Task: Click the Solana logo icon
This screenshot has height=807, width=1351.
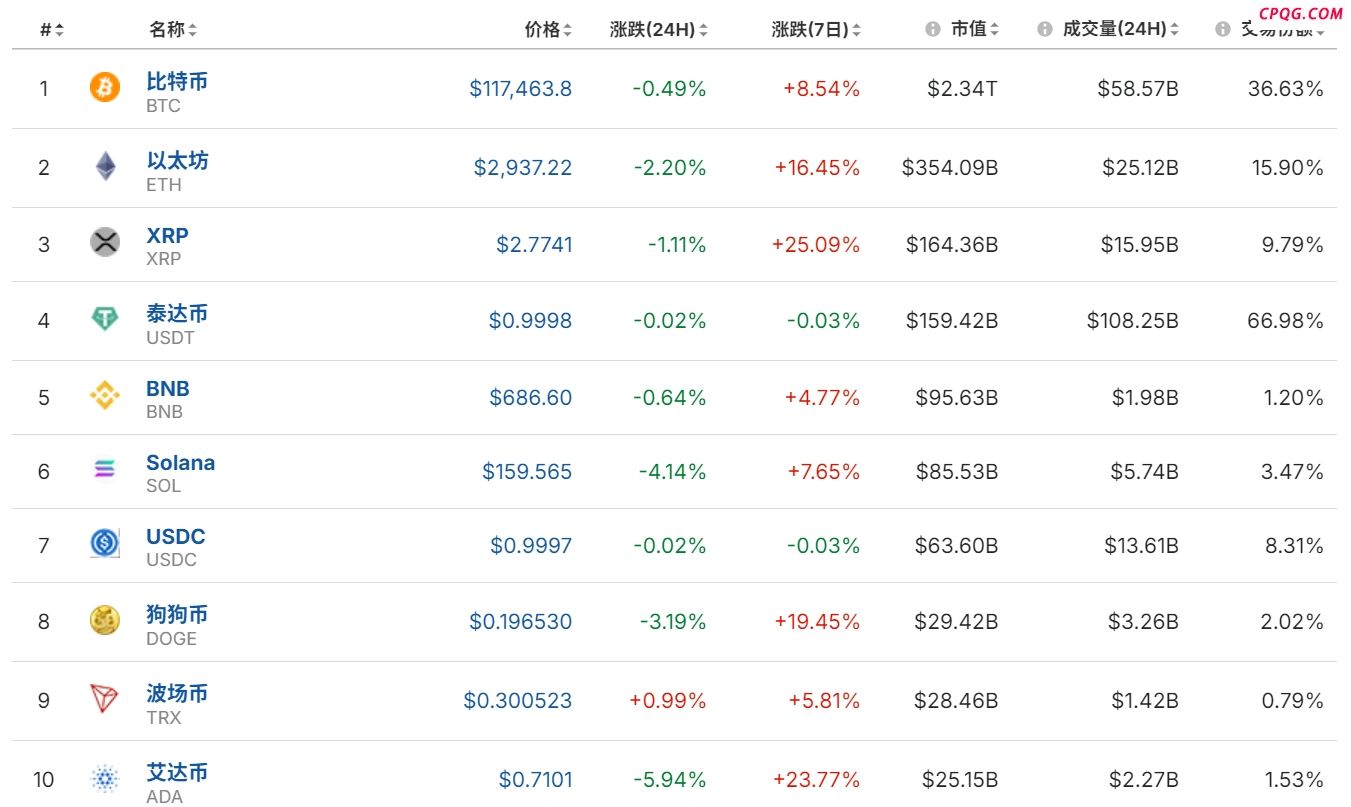Action: coord(104,468)
